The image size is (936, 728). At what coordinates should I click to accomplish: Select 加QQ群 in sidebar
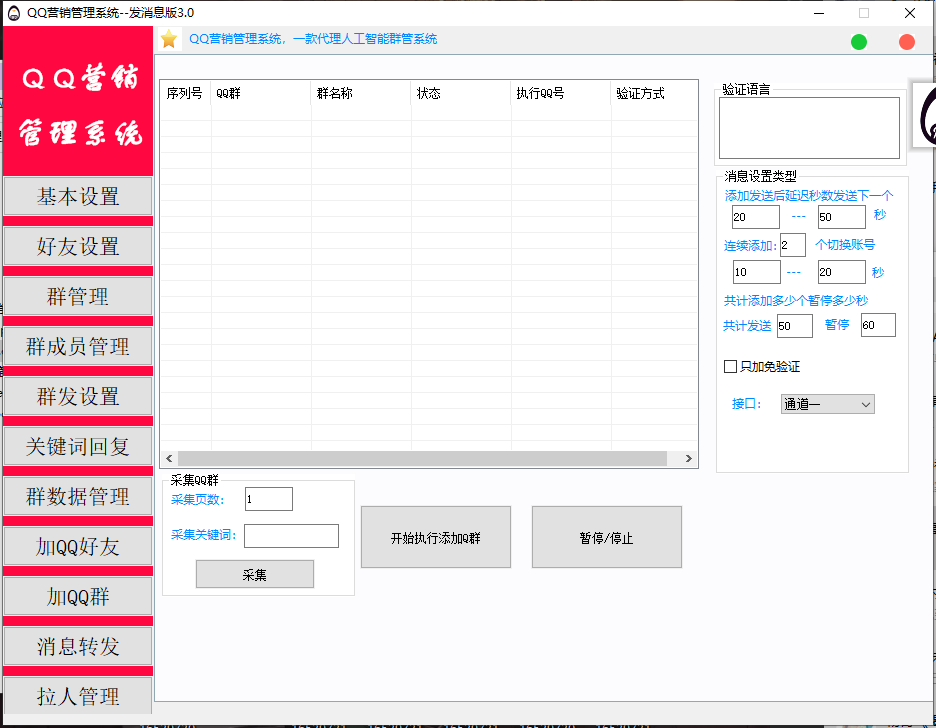click(x=78, y=596)
